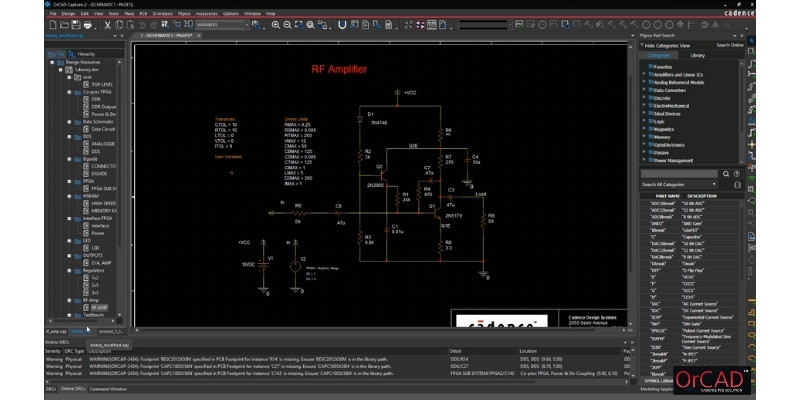Select the Data Converters category

[672, 91]
